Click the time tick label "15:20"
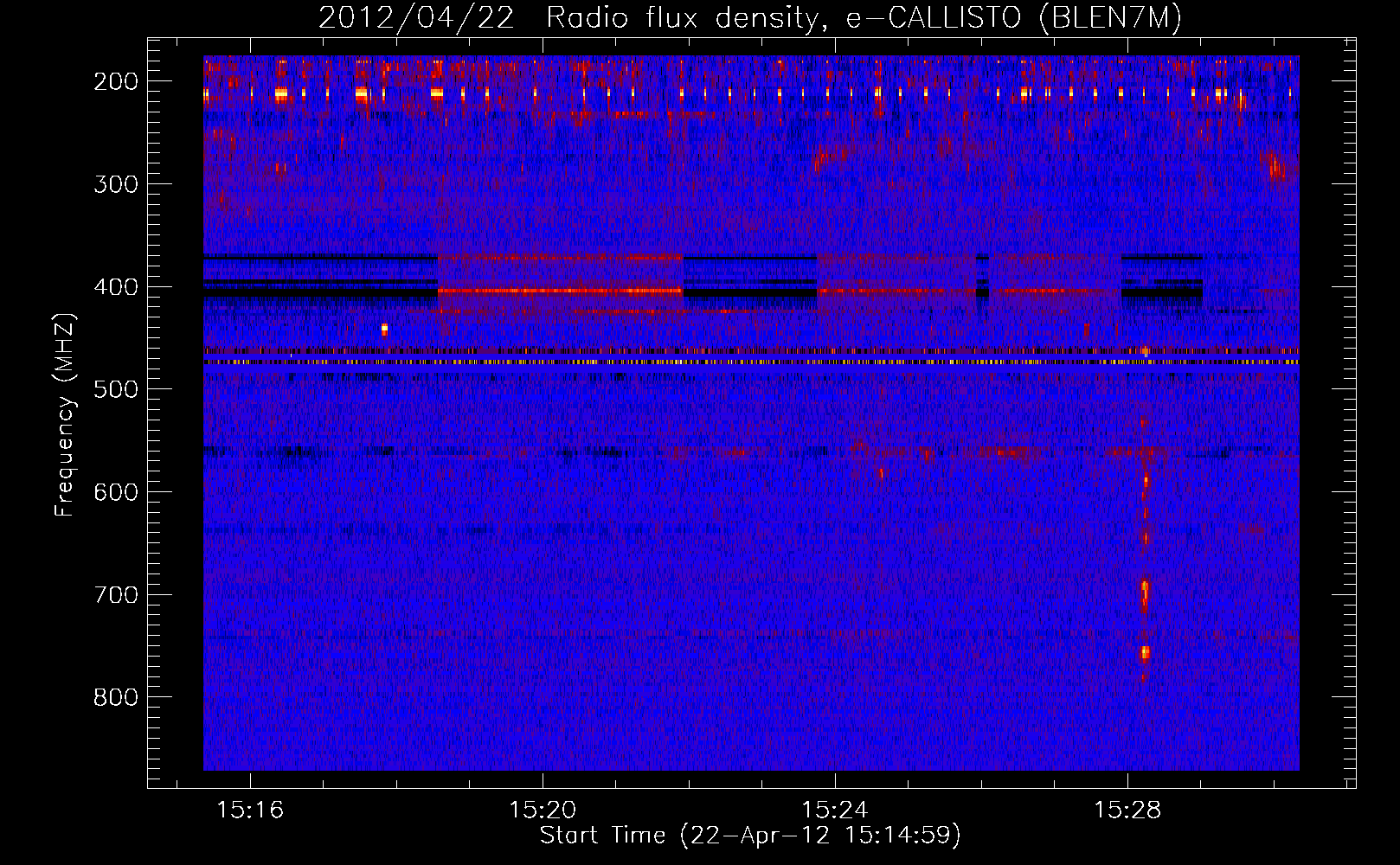 coord(543,811)
